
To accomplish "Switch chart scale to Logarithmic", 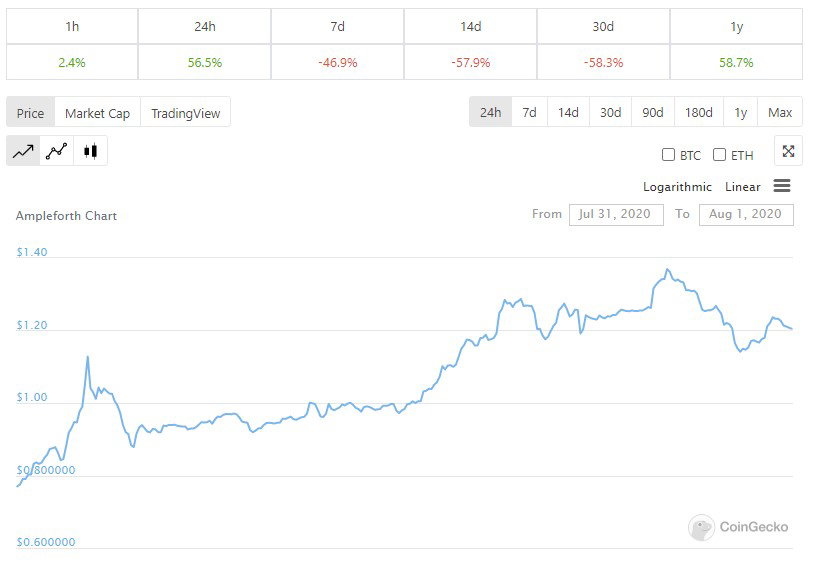I will pos(677,187).
